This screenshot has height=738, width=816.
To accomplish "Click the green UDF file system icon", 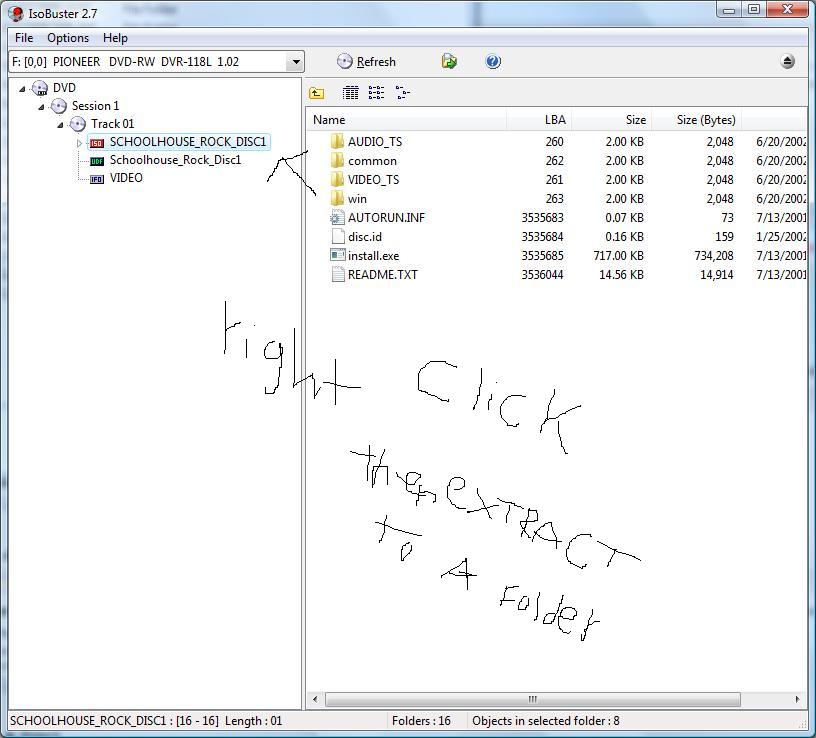I will tap(97, 161).
